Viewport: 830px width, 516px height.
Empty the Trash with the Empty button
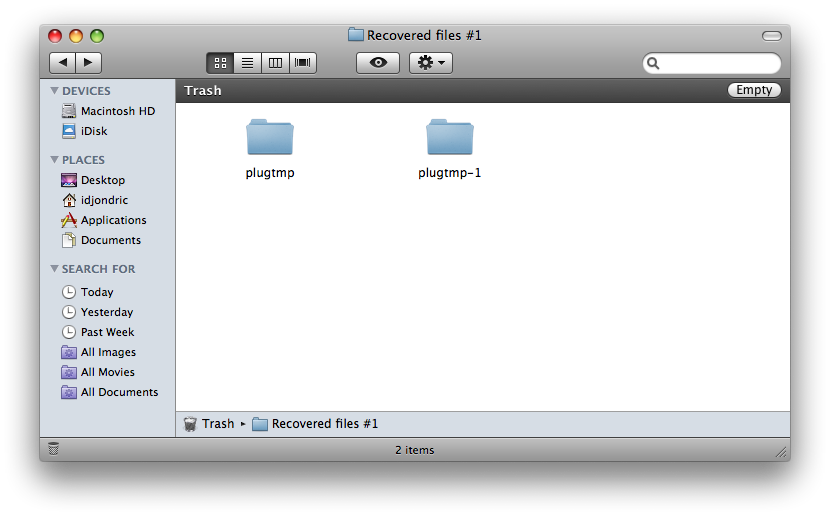(754, 90)
